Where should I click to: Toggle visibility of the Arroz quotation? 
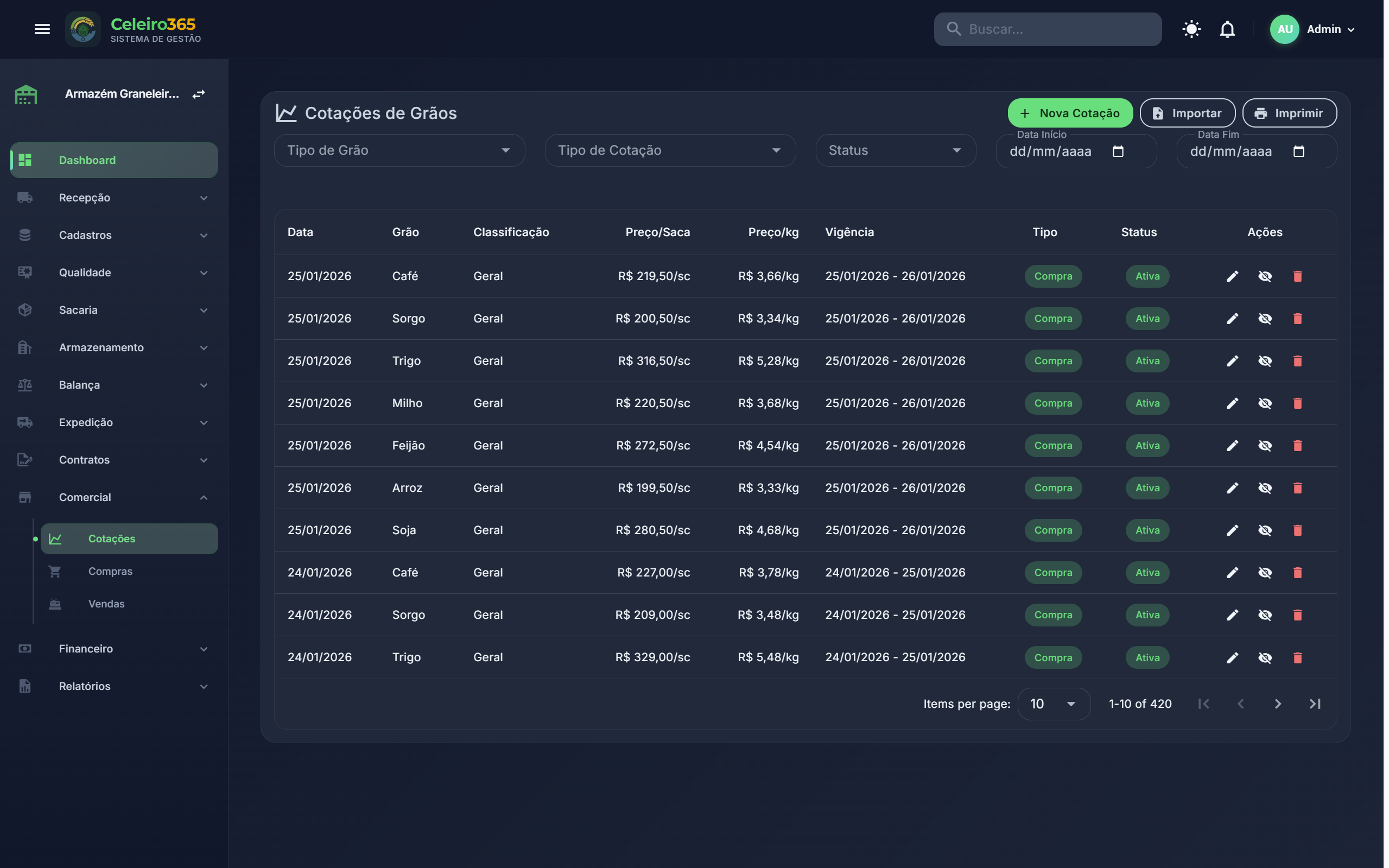[1265, 488]
